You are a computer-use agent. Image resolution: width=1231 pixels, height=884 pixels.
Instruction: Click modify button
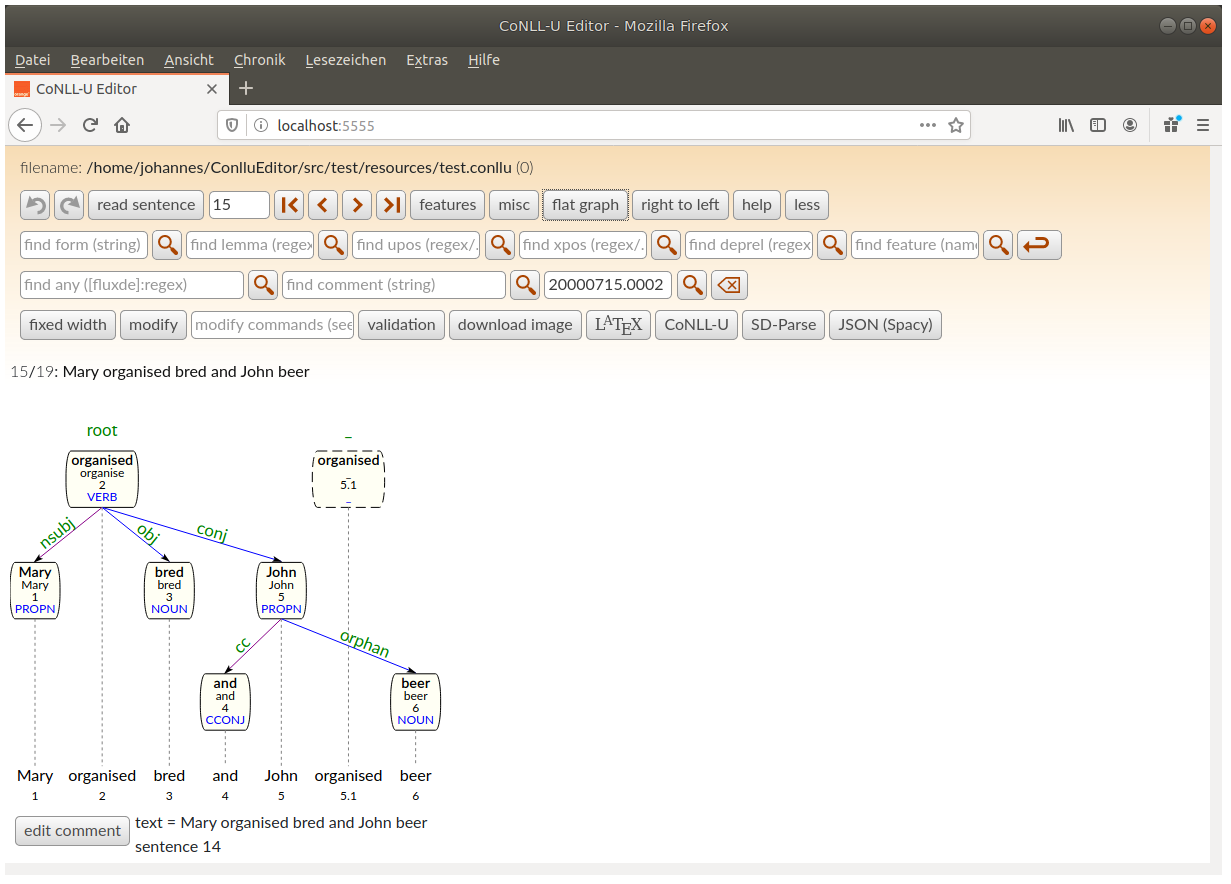153,325
